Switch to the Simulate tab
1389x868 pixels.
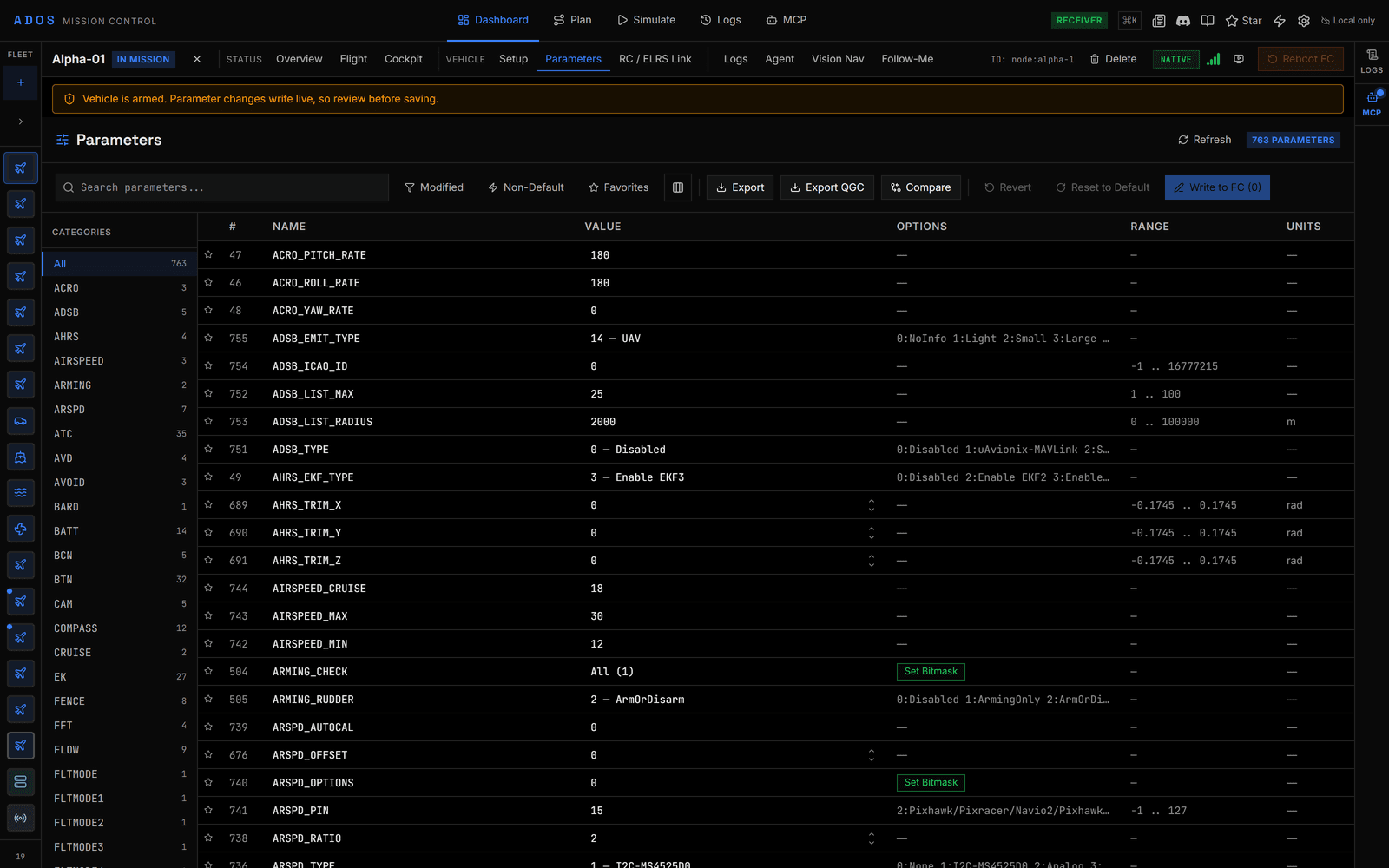(x=647, y=20)
